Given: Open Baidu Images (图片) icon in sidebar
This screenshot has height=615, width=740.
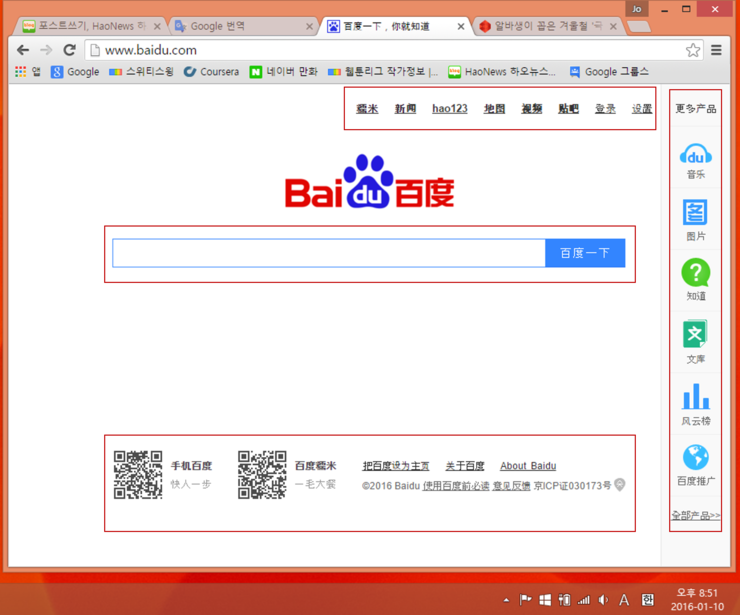Looking at the screenshot, I should click(695, 213).
